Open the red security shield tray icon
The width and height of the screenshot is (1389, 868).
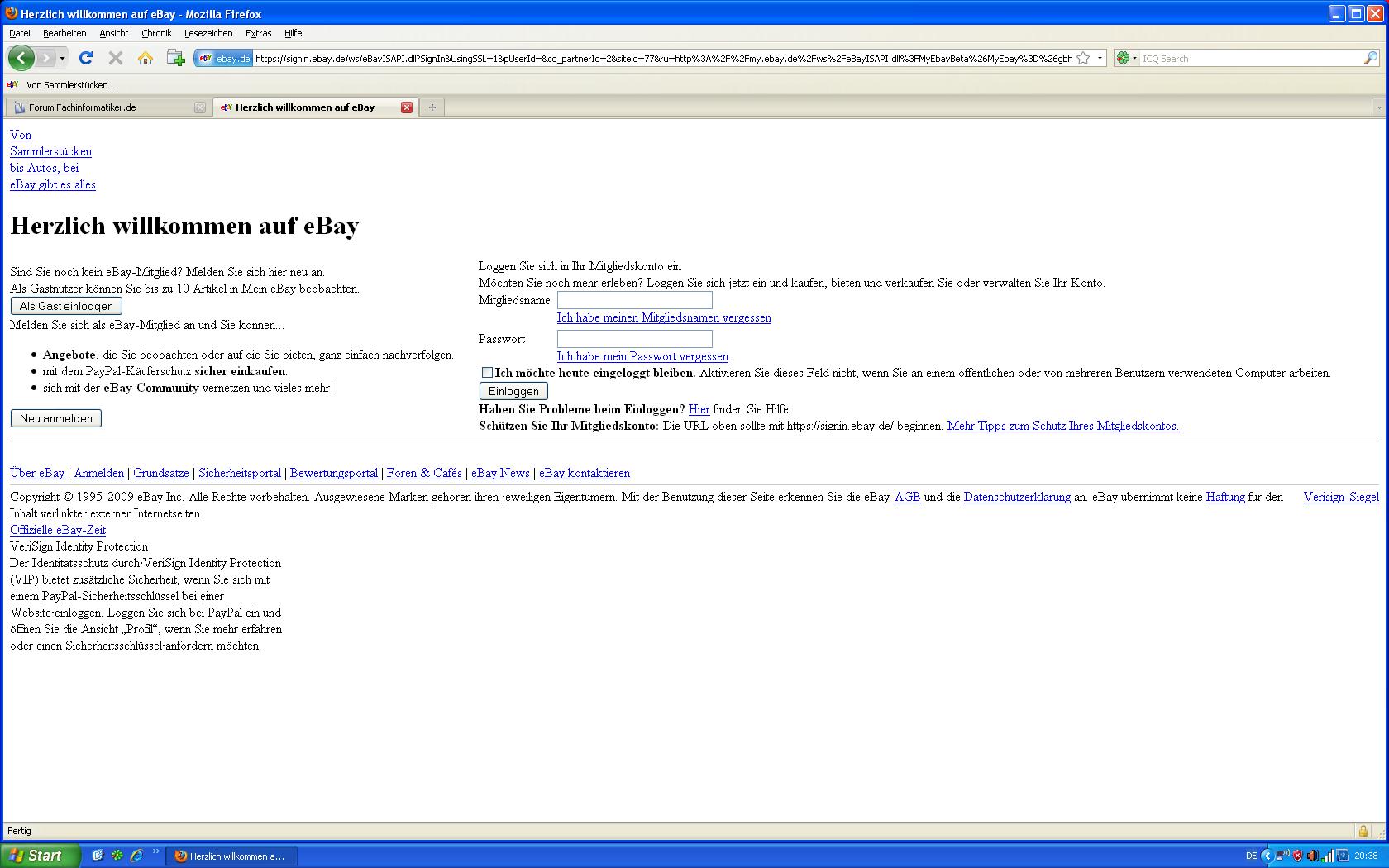point(1297,856)
